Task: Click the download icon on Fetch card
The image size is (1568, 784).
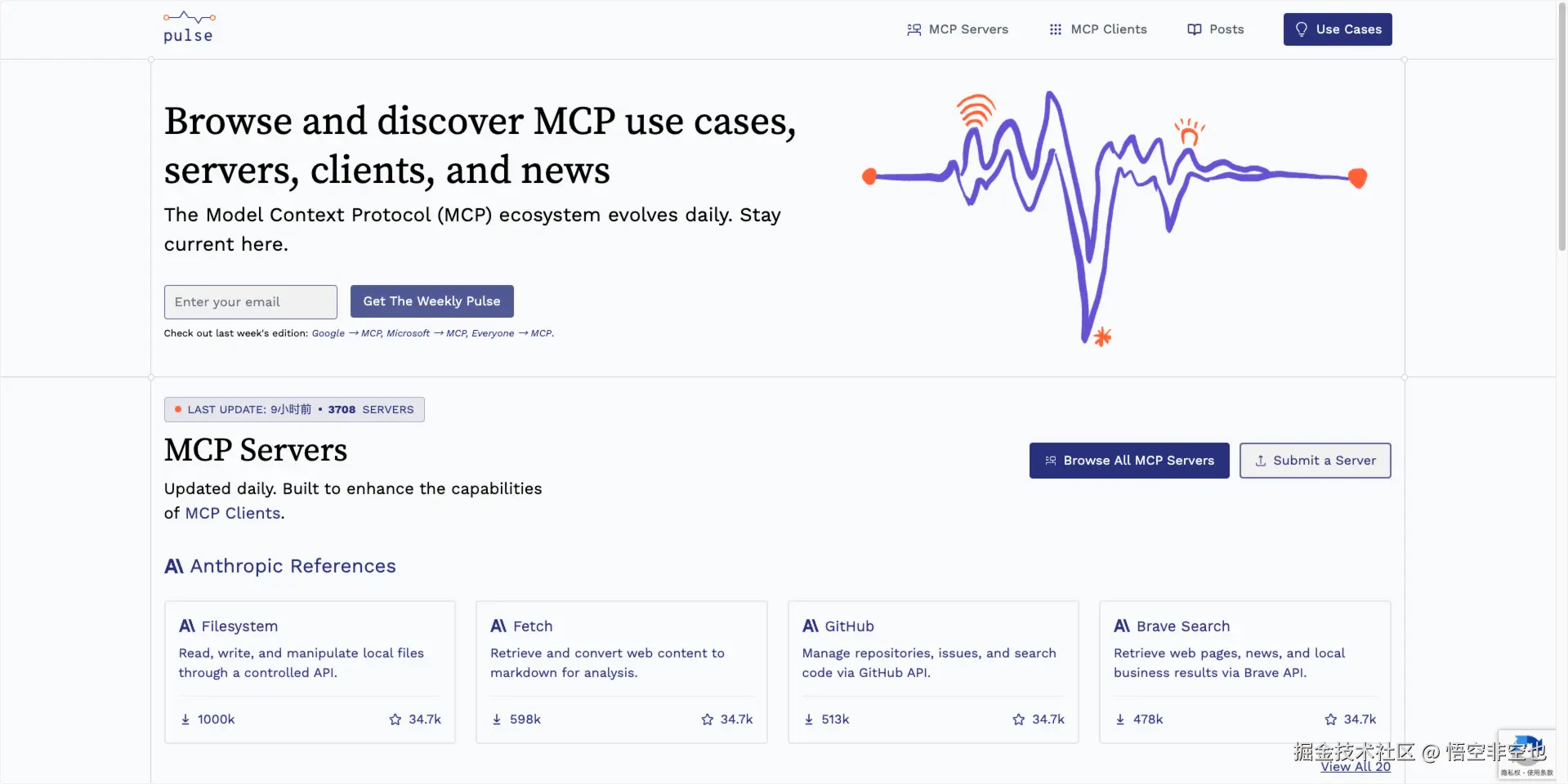Action: click(x=497, y=719)
